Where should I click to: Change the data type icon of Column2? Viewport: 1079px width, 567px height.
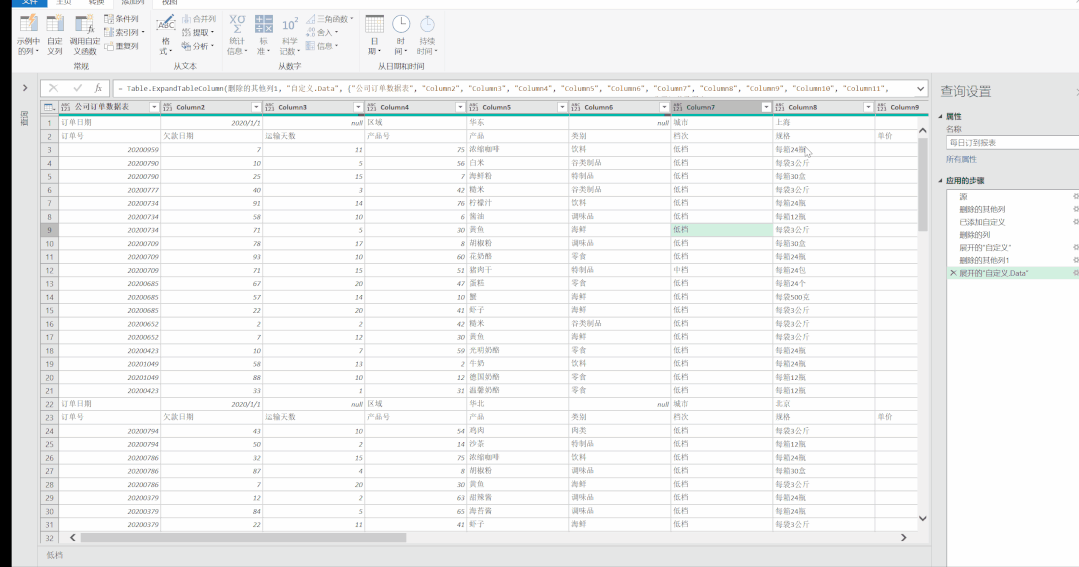coord(167,107)
